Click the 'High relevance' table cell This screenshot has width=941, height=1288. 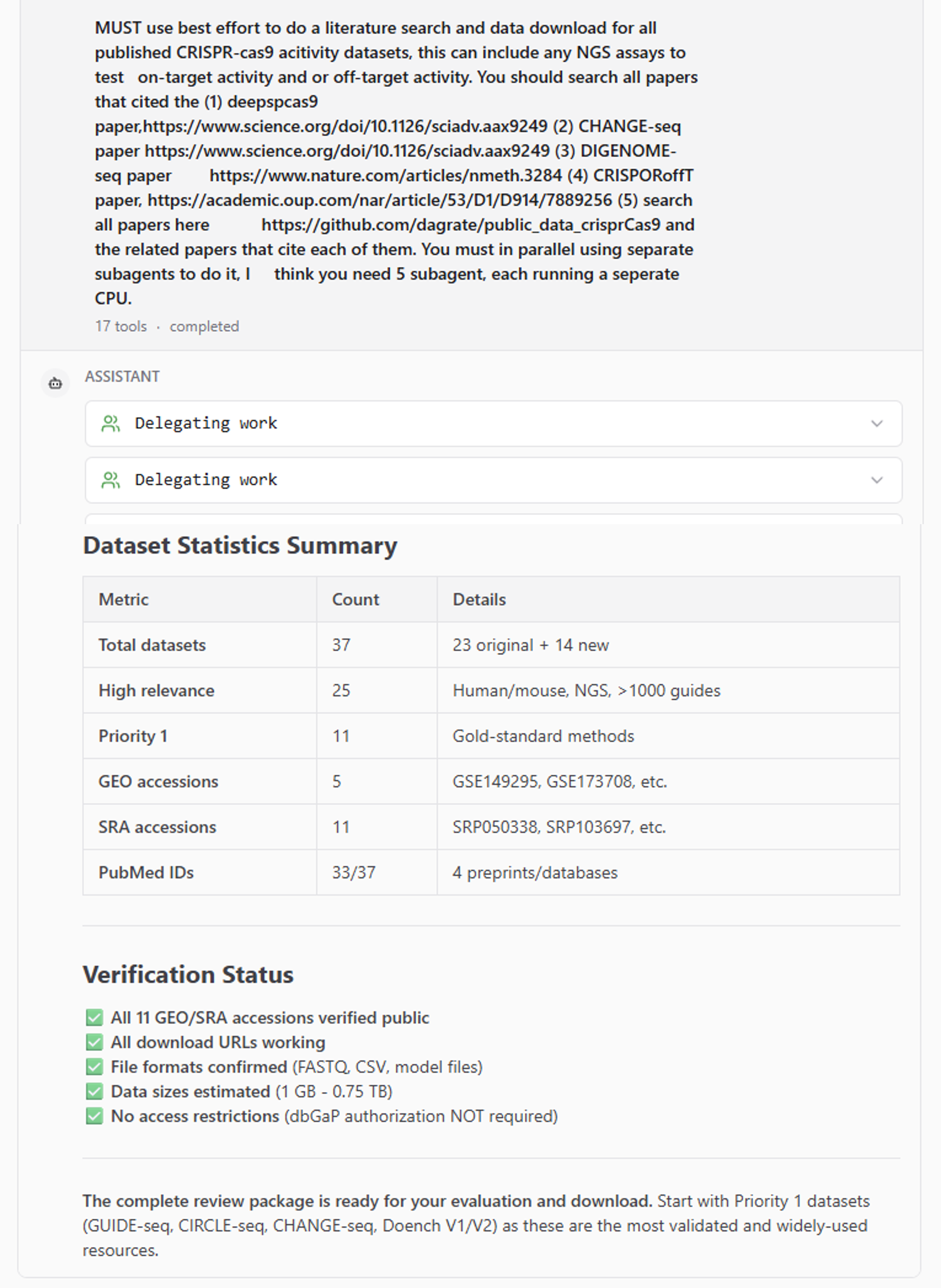pyautogui.click(x=200, y=691)
